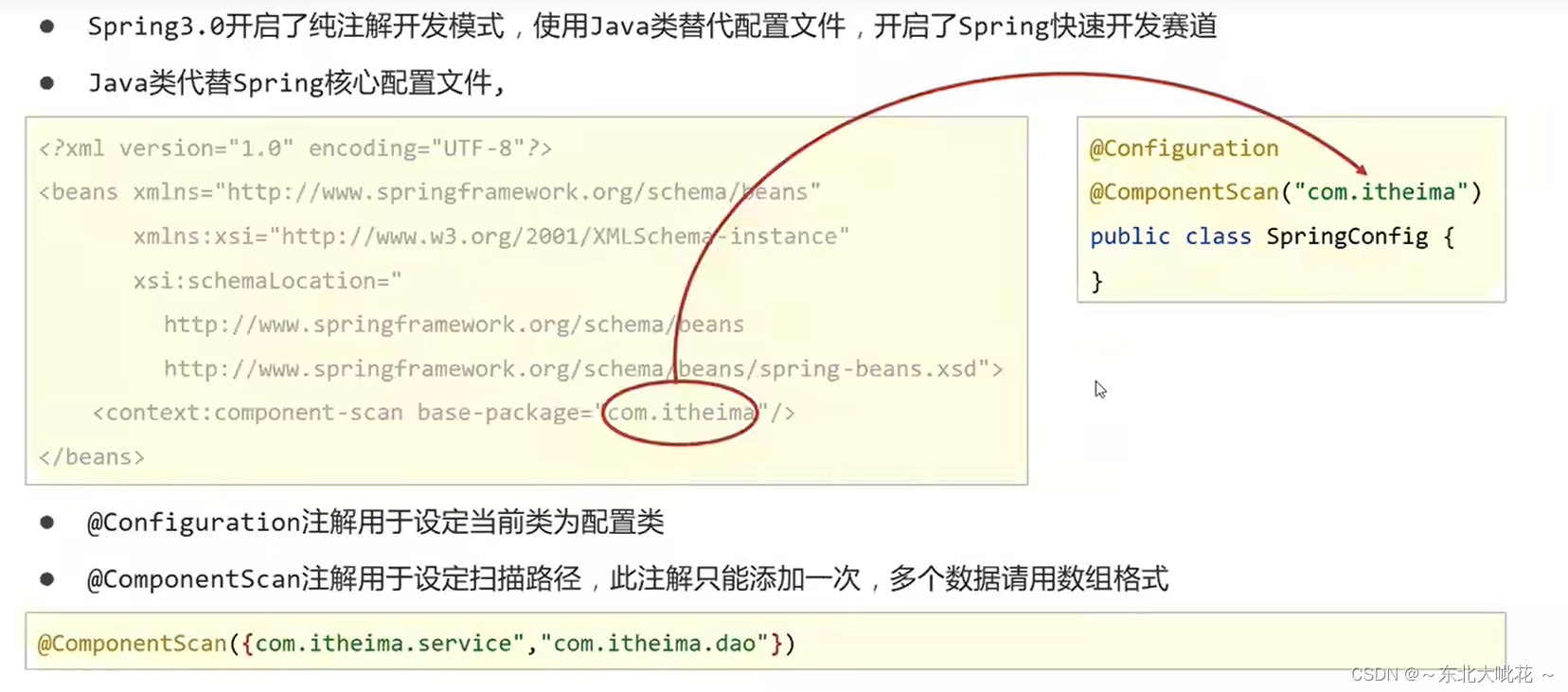
Task: Click the 'spring-beans.xsd">' URL line
Action: pos(583,369)
